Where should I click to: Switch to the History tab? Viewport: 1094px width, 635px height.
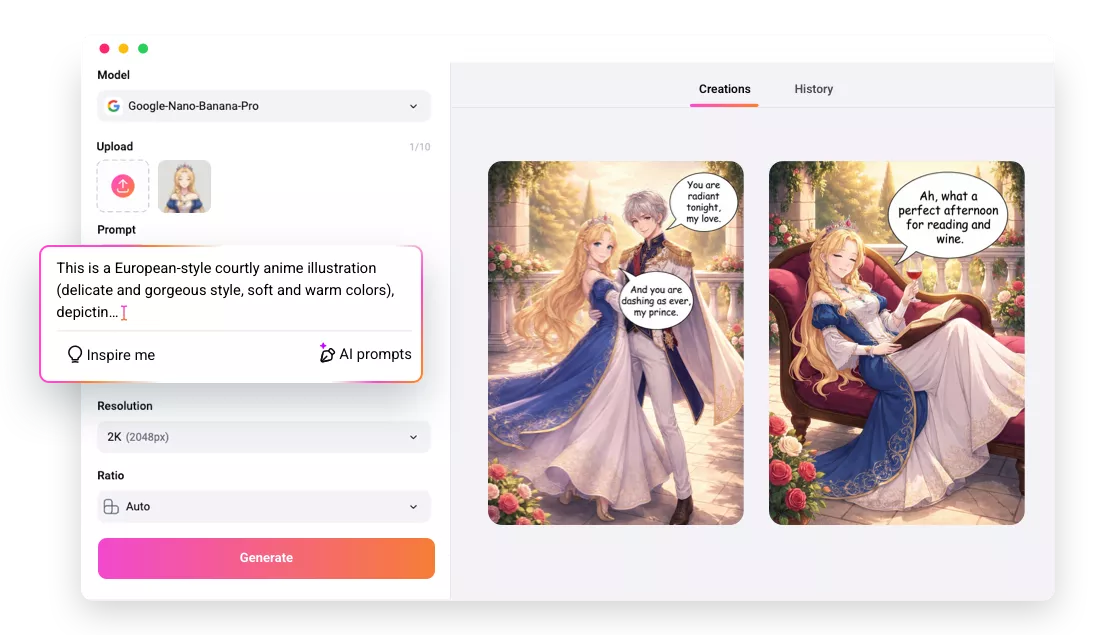pyautogui.click(x=813, y=89)
